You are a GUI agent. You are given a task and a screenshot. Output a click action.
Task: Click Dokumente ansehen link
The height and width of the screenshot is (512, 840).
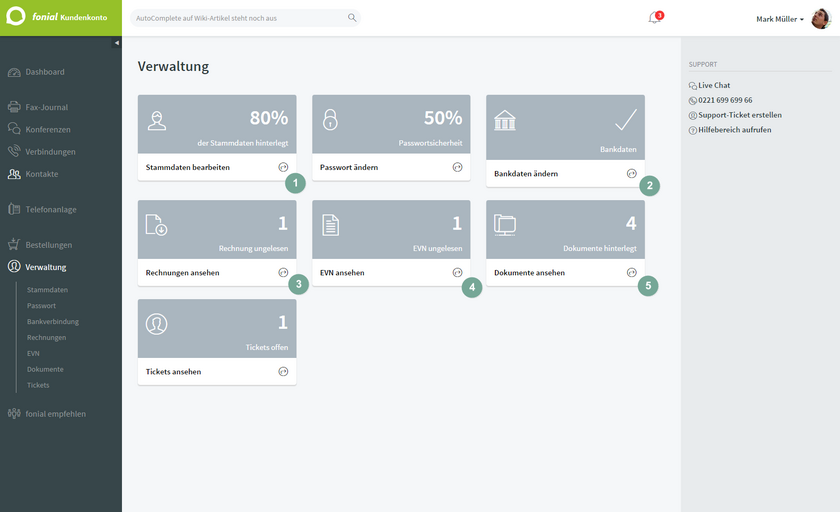point(529,273)
